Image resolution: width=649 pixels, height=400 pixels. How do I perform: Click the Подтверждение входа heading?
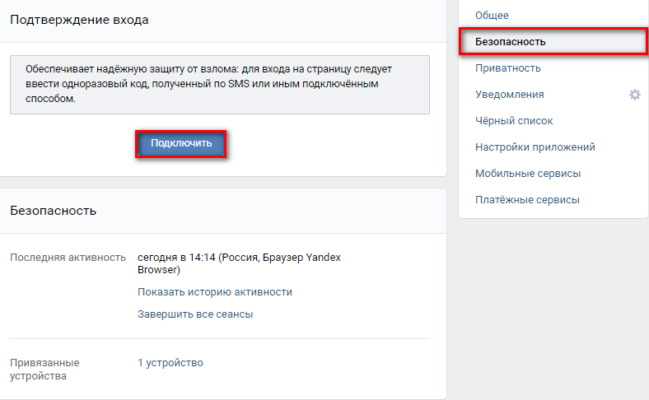79,20
